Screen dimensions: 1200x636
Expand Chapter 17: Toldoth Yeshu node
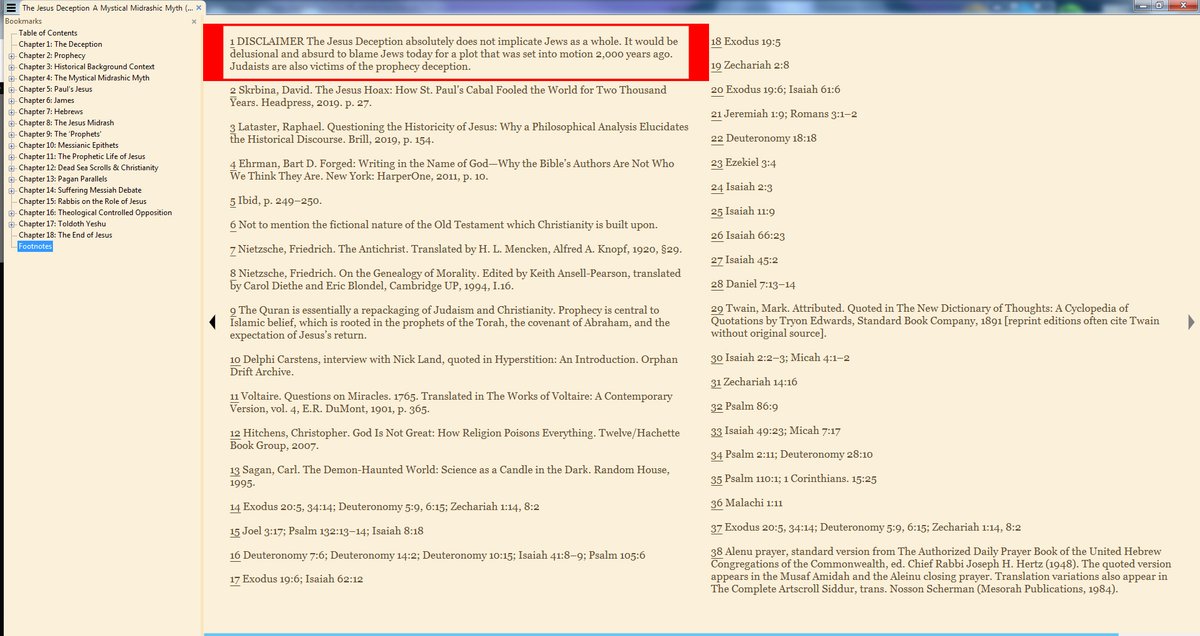pyautogui.click(x=12, y=224)
